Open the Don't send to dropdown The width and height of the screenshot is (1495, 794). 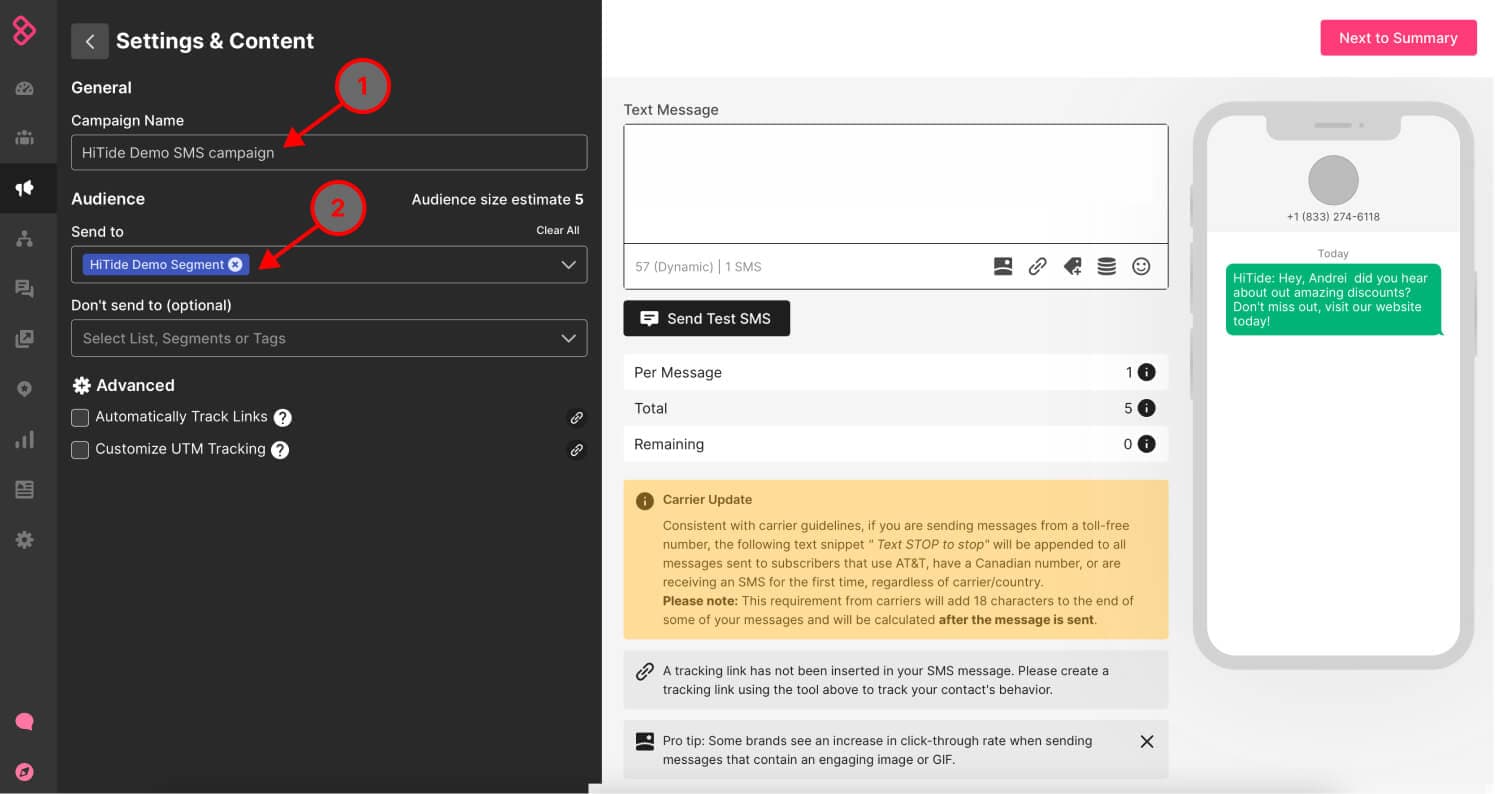coord(568,338)
